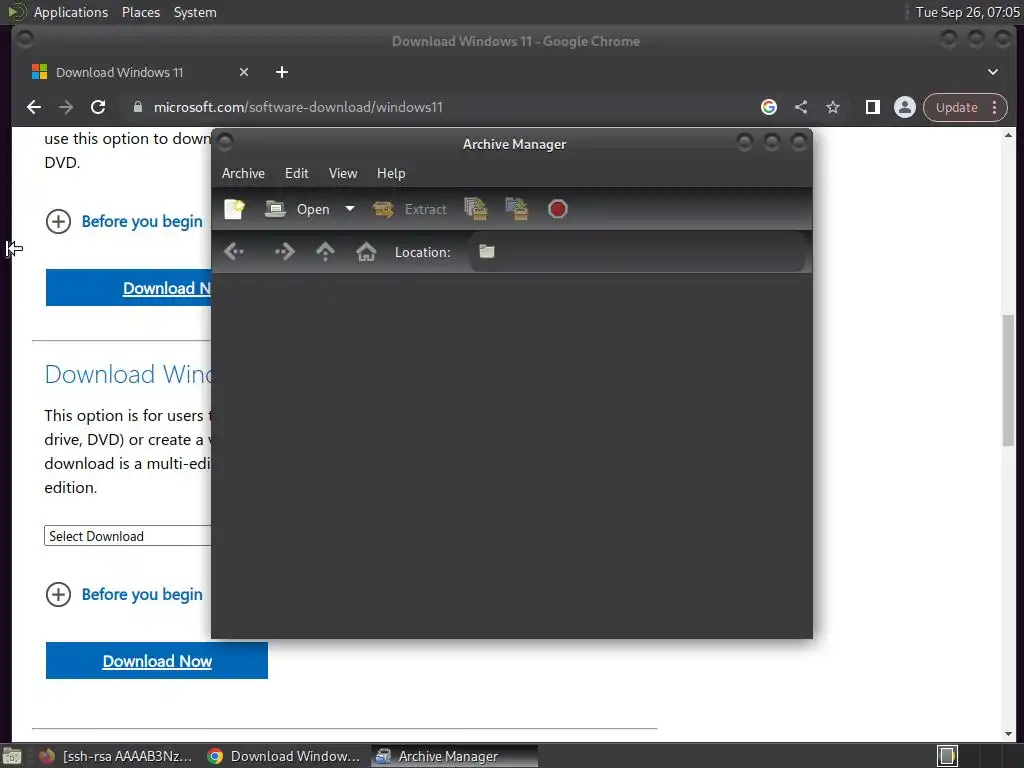Open the Chrome three-dot menu
The height and width of the screenshot is (768, 1024).
point(995,107)
